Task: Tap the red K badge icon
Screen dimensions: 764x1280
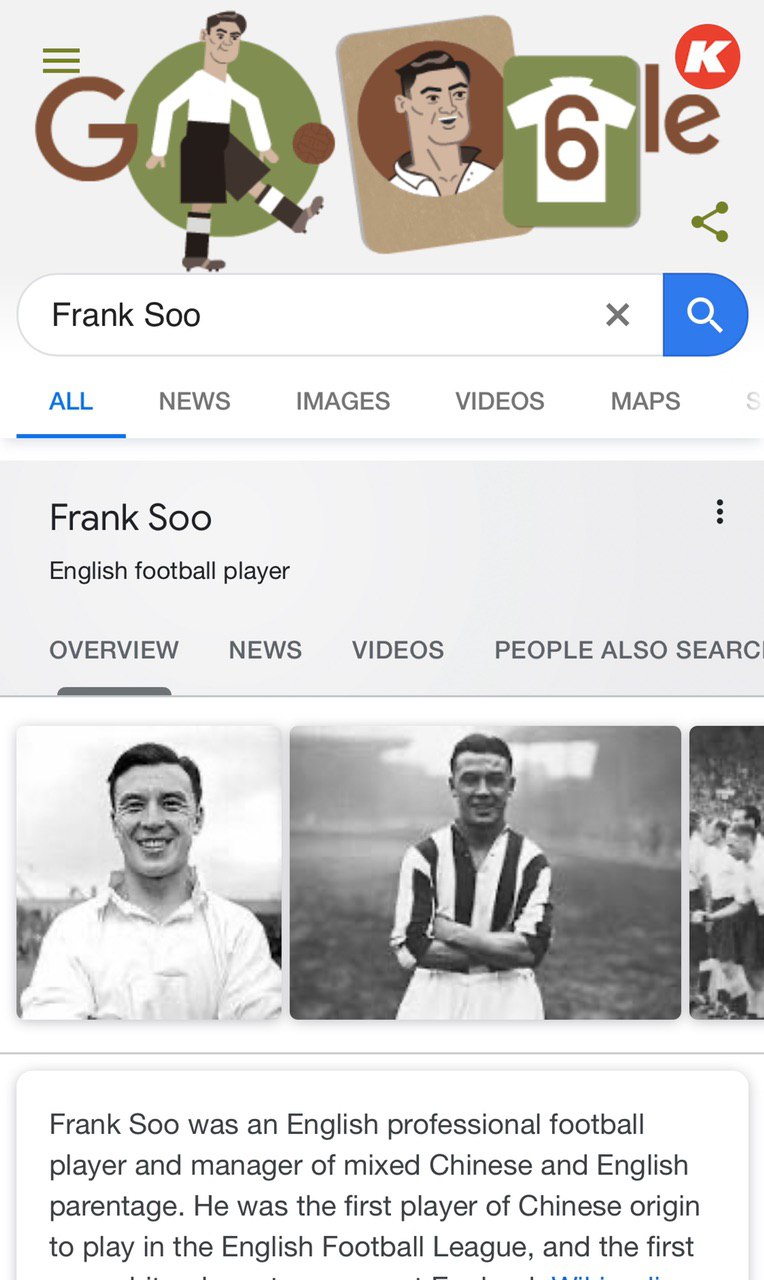Action: 708,56
